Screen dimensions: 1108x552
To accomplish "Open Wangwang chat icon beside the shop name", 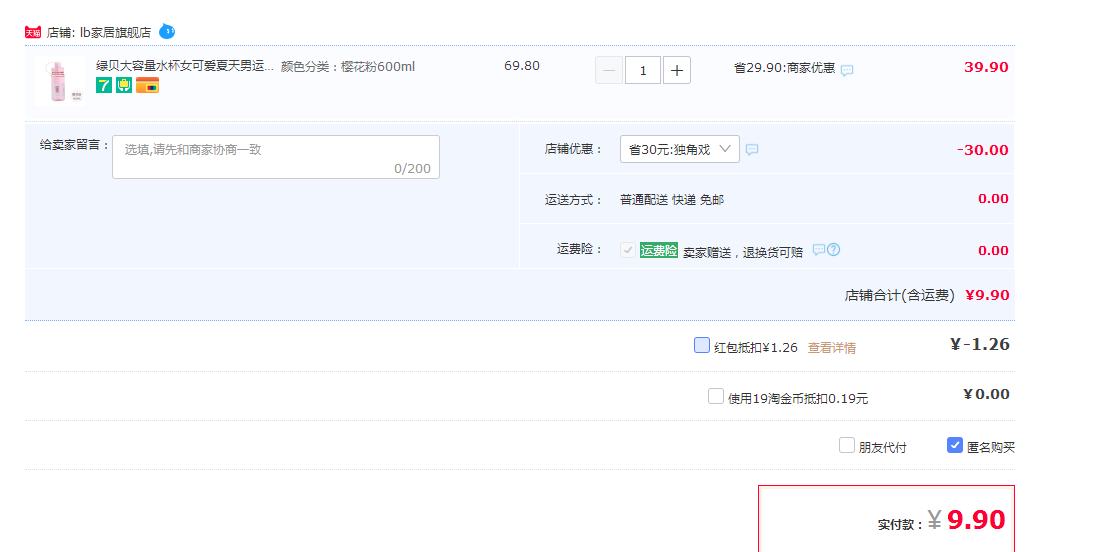I will [167, 31].
